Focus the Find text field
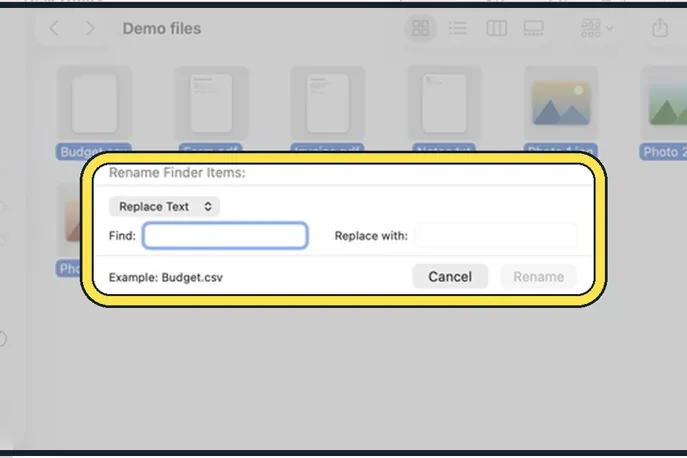Viewport: 687px width, 458px height. point(225,236)
